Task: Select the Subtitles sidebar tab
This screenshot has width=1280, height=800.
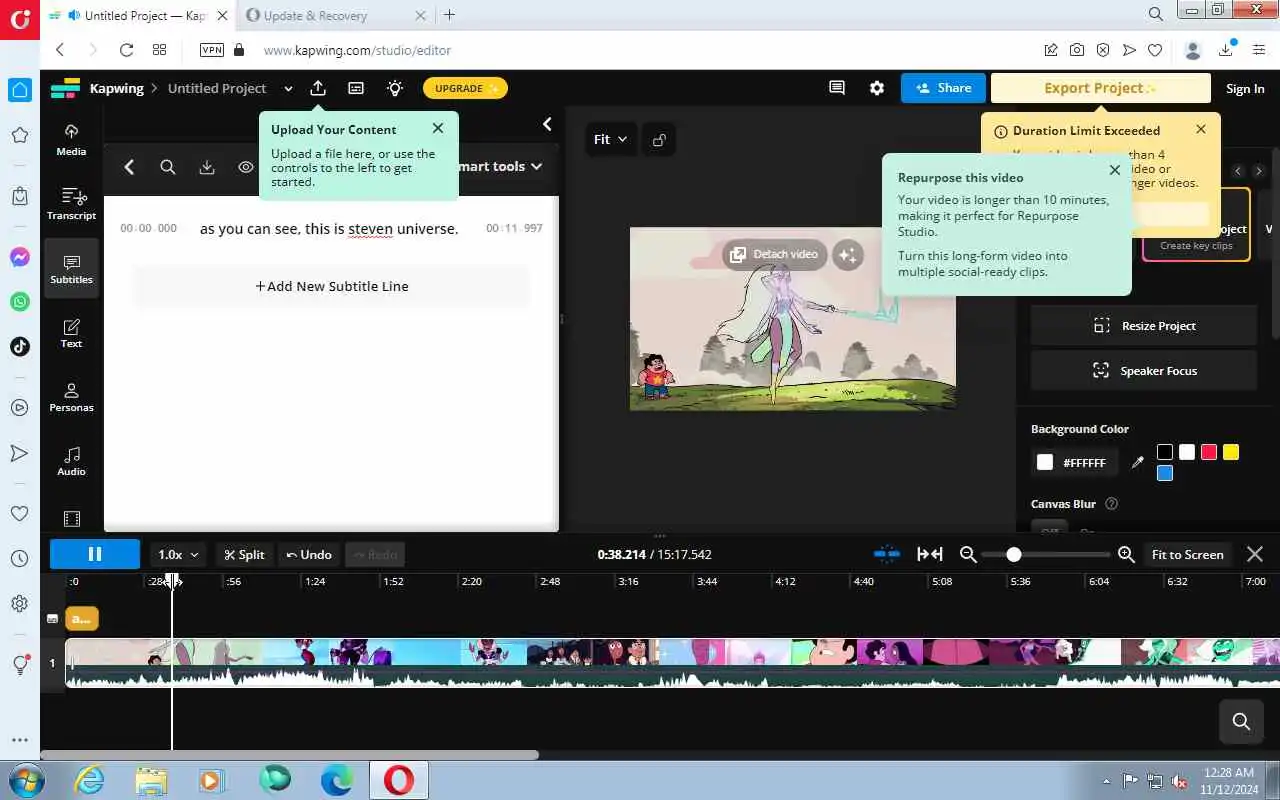Action: tap(71, 268)
